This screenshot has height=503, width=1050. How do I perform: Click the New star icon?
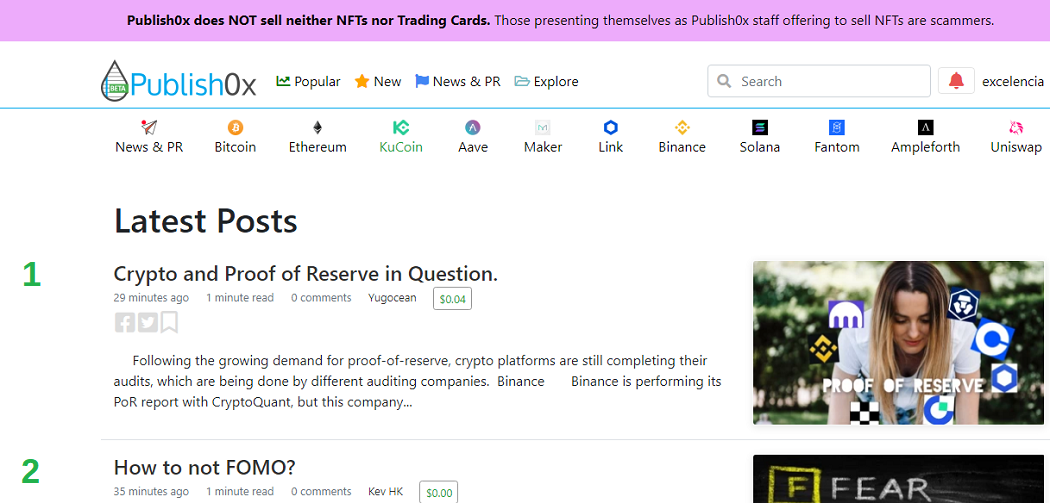[x=362, y=81]
